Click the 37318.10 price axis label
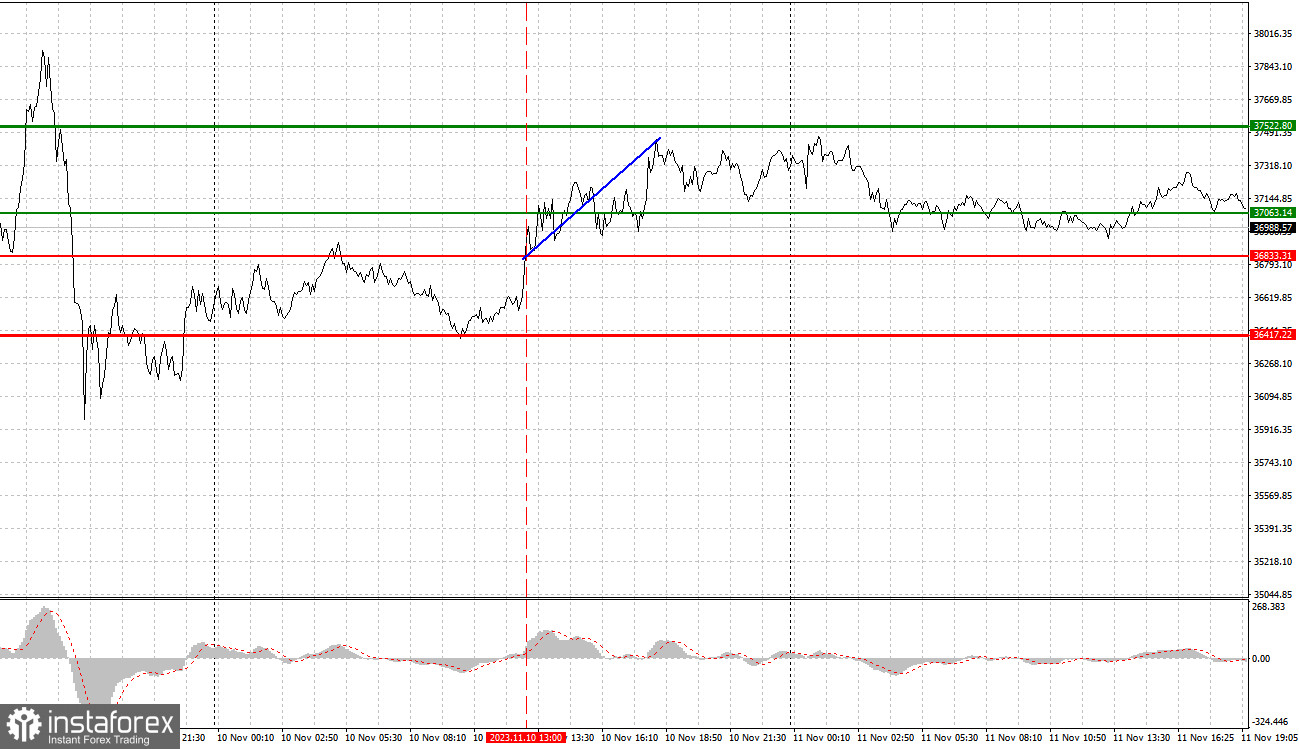The height and width of the screenshot is (749, 1299). (x=1273, y=166)
